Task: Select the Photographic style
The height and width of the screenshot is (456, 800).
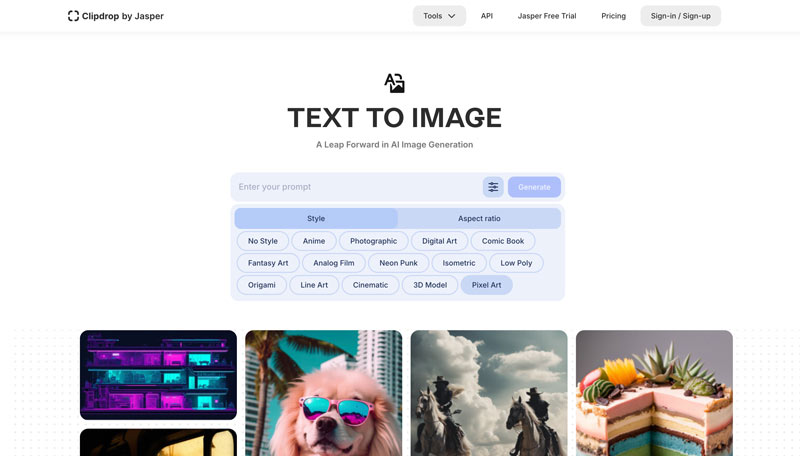Action: click(x=373, y=241)
